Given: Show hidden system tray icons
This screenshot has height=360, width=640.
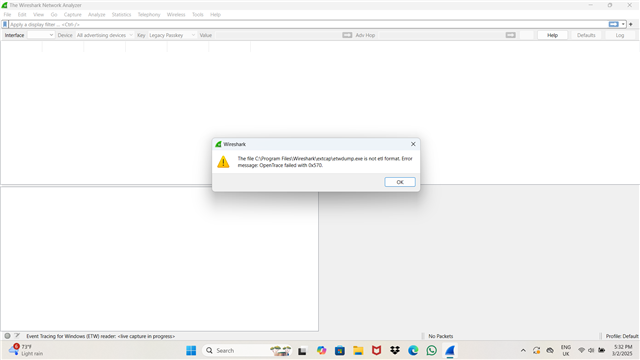Looking at the screenshot, I should [523, 351].
